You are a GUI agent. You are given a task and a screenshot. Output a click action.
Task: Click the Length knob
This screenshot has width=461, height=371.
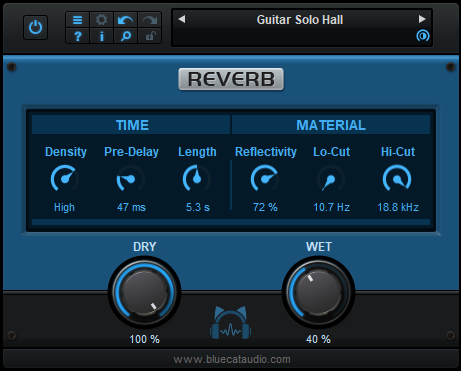[197, 178]
